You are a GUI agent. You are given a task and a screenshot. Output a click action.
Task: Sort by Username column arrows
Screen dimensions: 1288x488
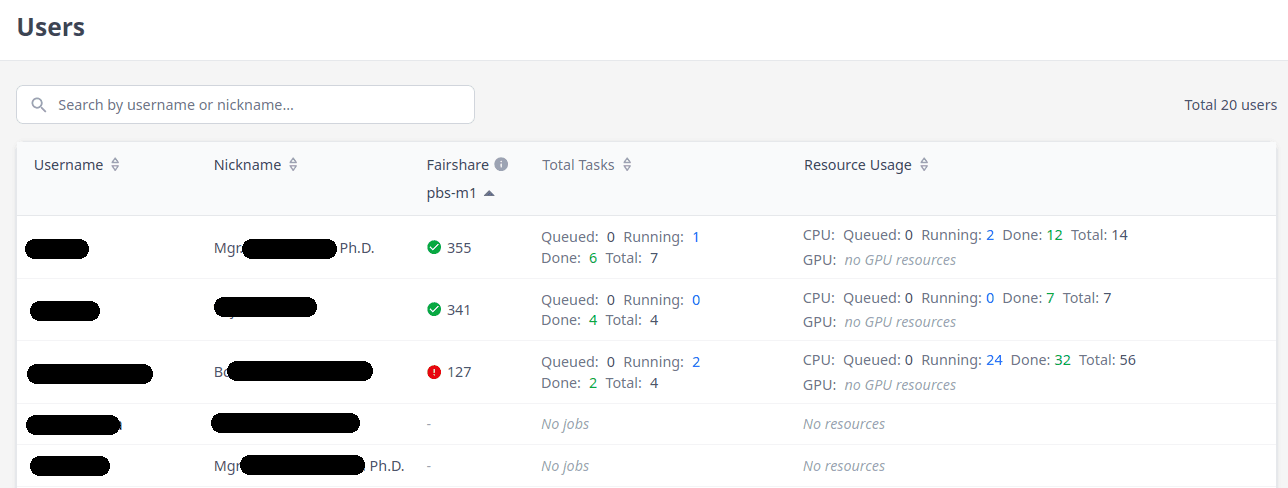pyautogui.click(x=115, y=165)
